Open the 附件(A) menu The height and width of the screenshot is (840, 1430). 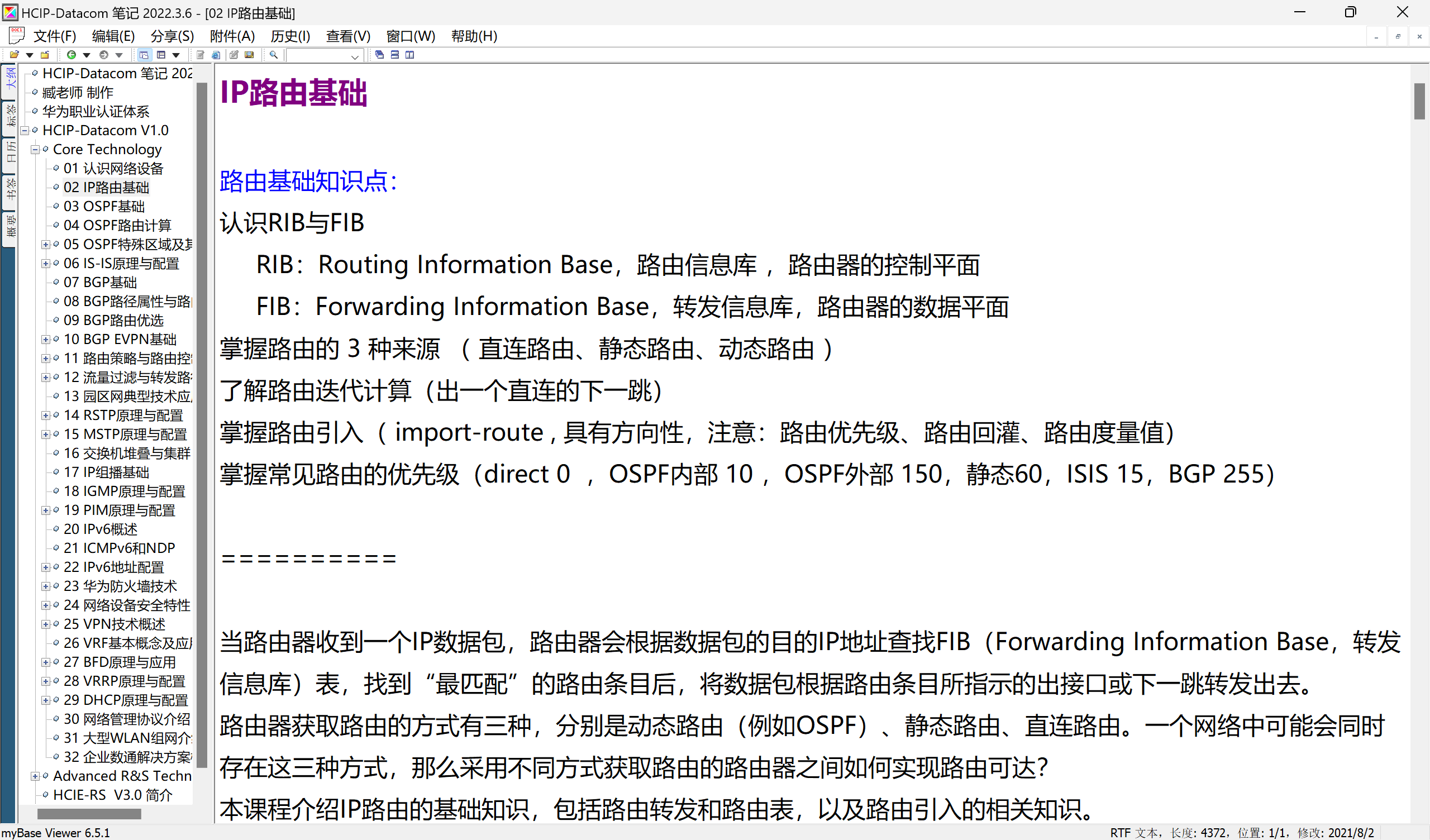coord(232,36)
